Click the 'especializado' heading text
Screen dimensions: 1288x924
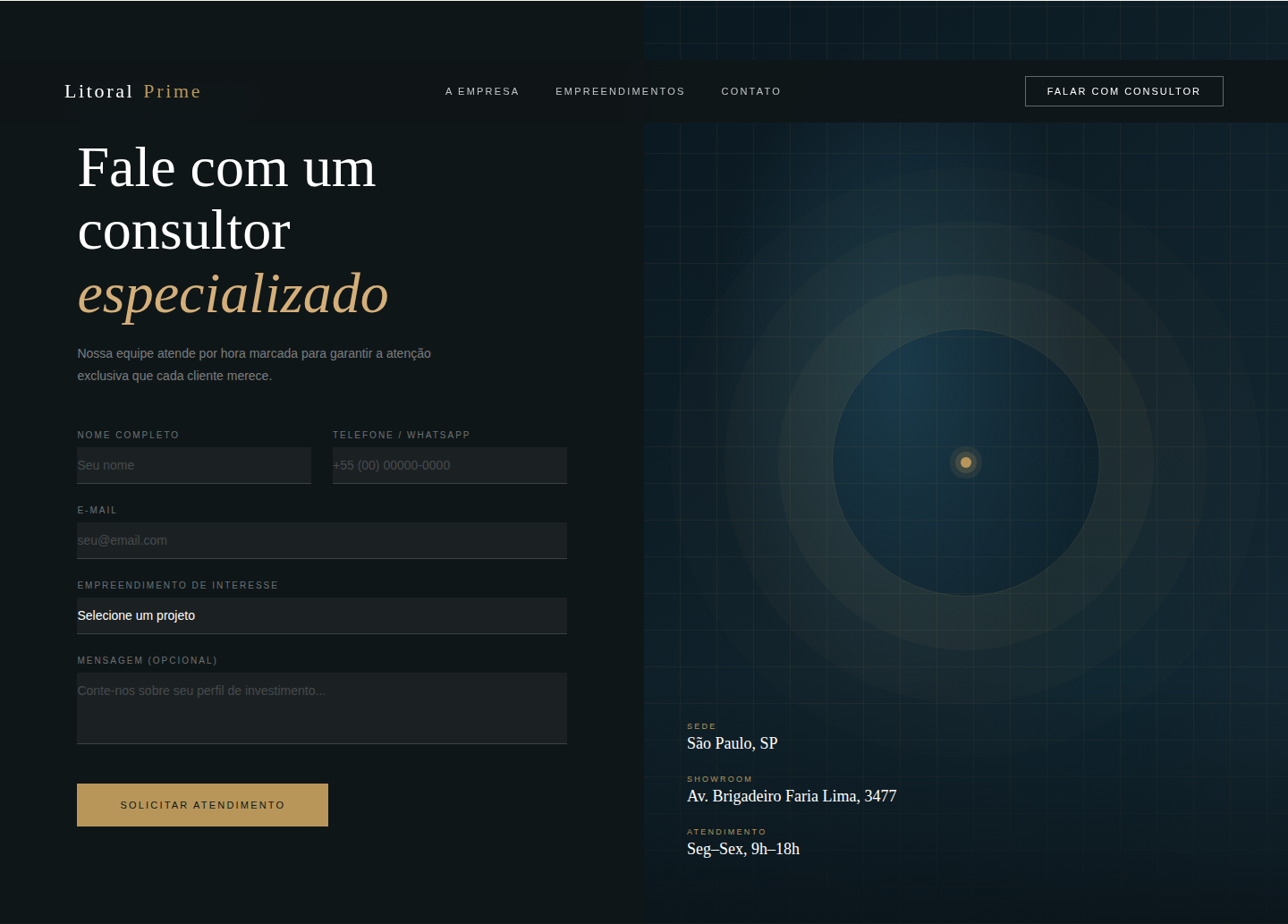tap(233, 295)
